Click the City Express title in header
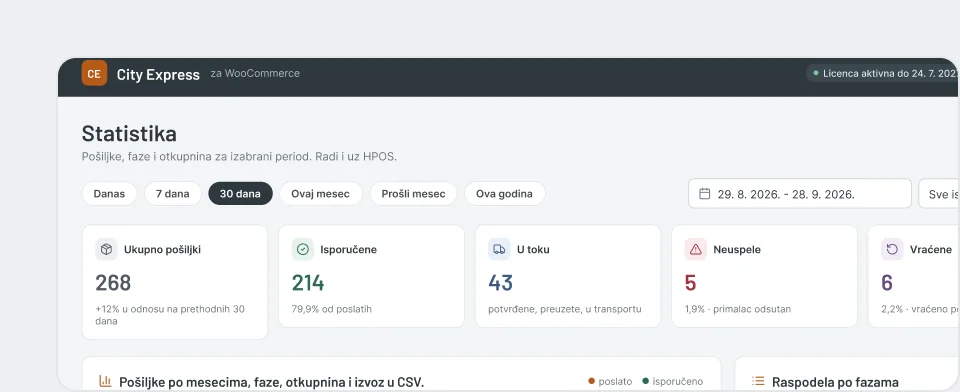The height and width of the screenshot is (392, 960). pos(158,75)
